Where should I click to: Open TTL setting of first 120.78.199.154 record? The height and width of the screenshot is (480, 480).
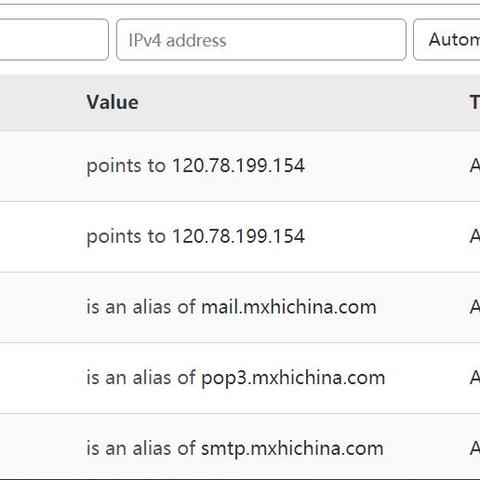[x=475, y=166]
